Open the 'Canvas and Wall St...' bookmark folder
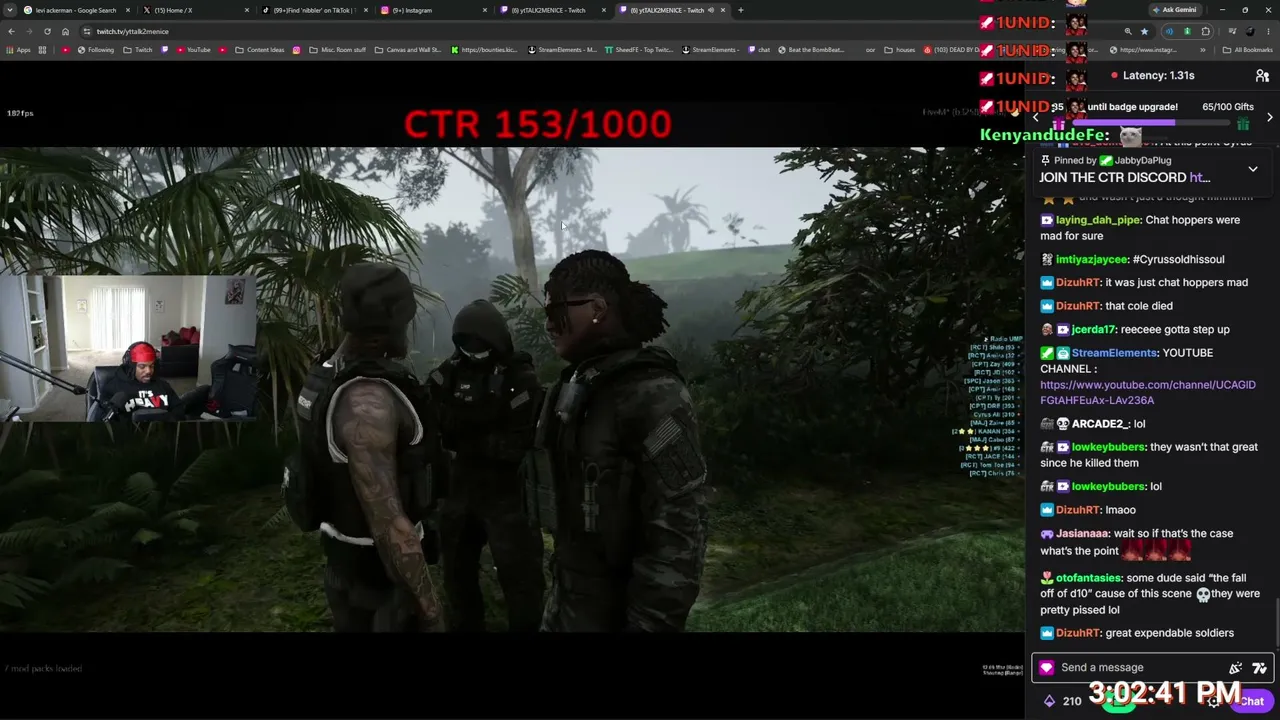This screenshot has height=720, width=1280. (408, 50)
